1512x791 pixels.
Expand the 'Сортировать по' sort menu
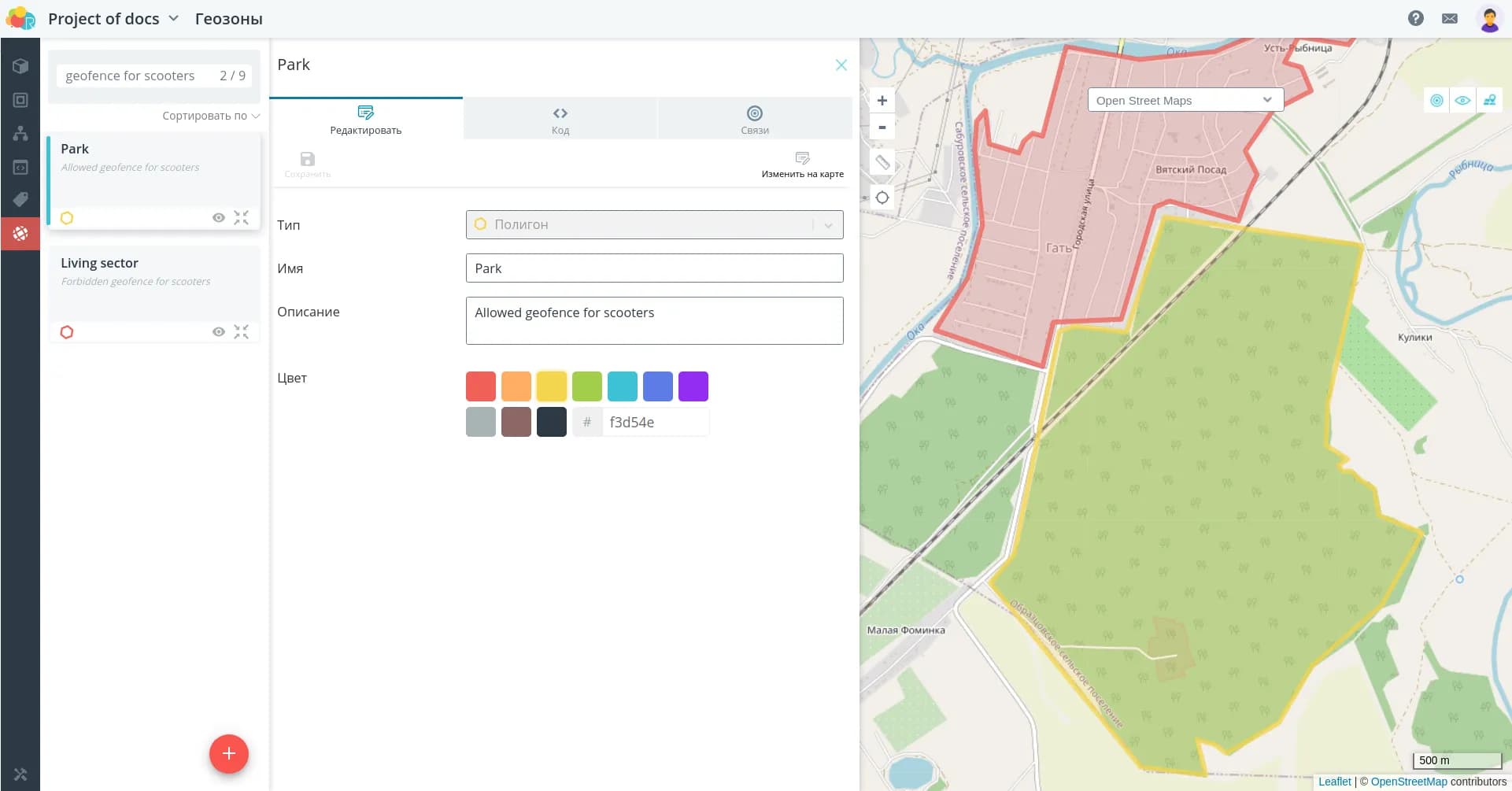pos(210,116)
